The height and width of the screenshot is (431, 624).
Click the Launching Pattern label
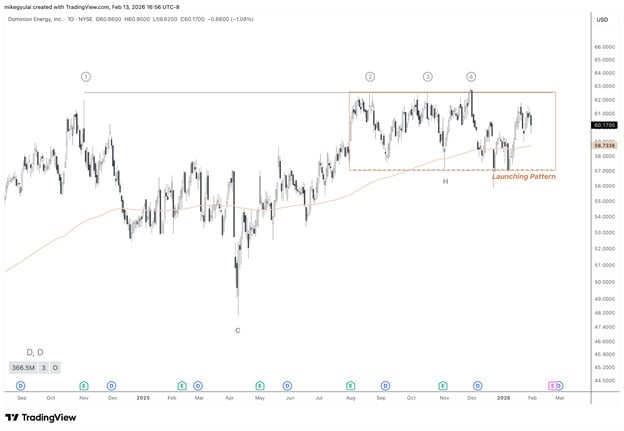tap(524, 177)
